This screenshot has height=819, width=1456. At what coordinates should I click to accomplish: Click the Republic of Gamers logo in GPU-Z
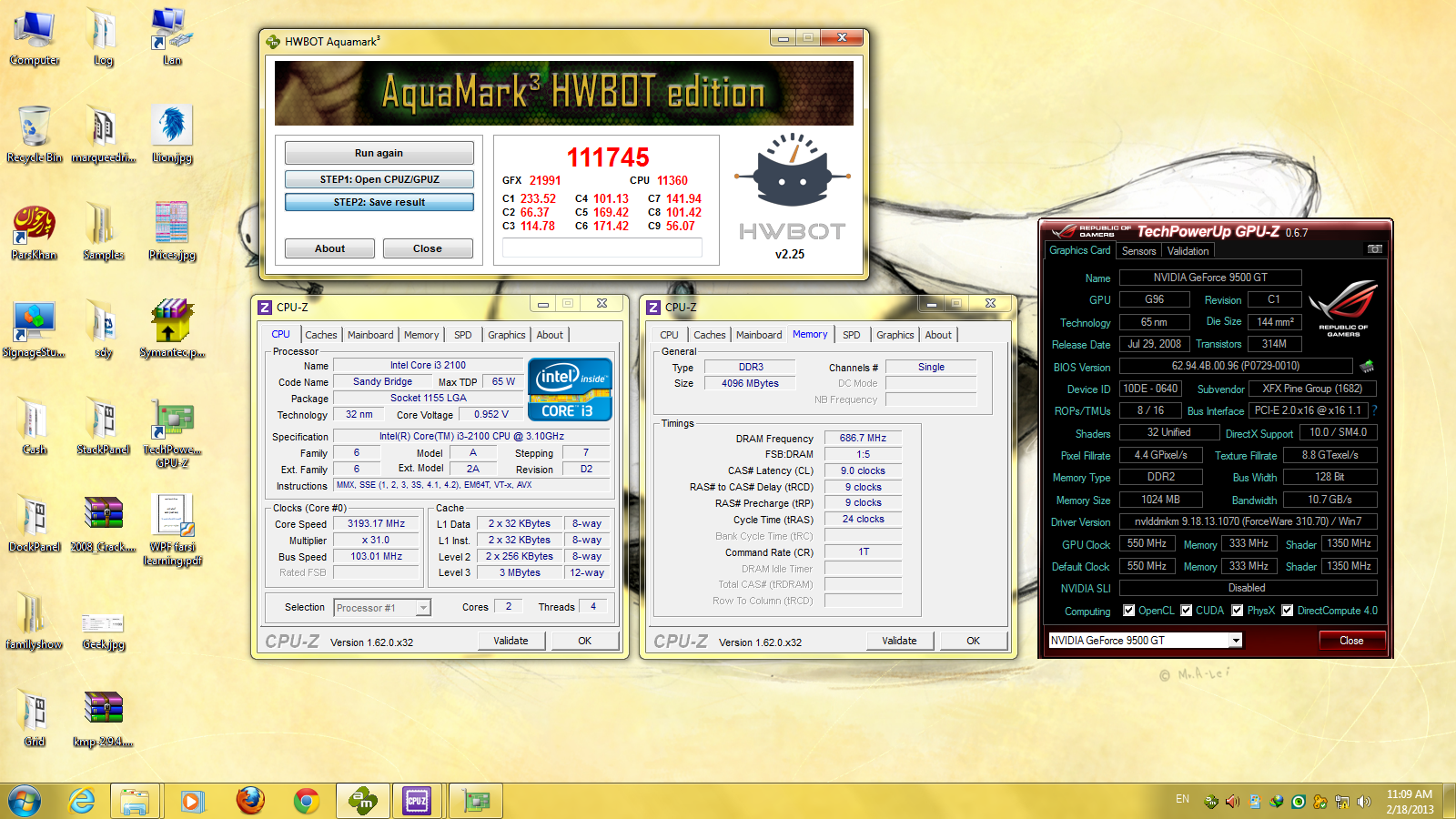coord(1343,310)
